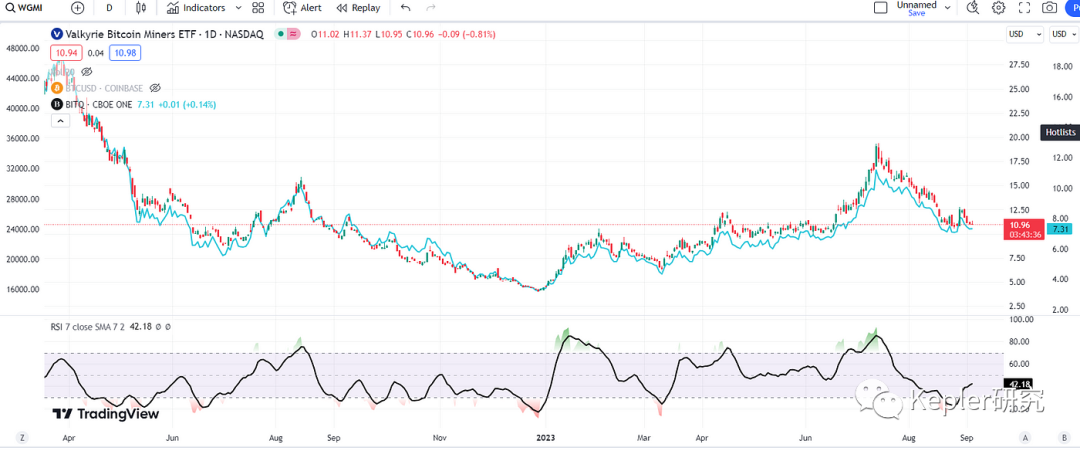Screen dimensions: 1080x451
Task: Open chart settings gear icon
Action: (x=998, y=8)
